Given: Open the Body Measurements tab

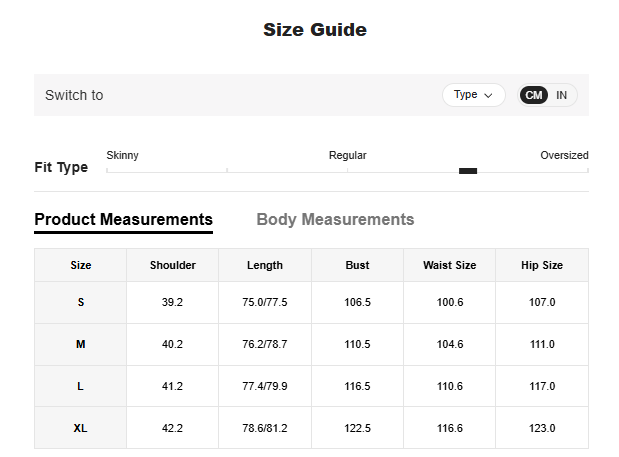Looking at the screenshot, I should tap(335, 220).
